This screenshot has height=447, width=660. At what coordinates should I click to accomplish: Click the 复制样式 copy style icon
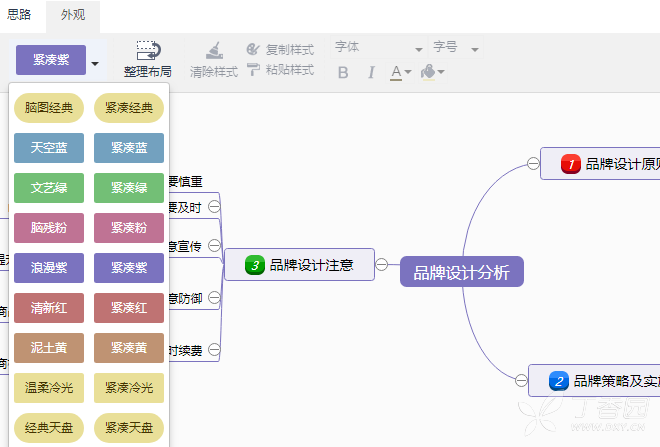[x=253, y=49]
